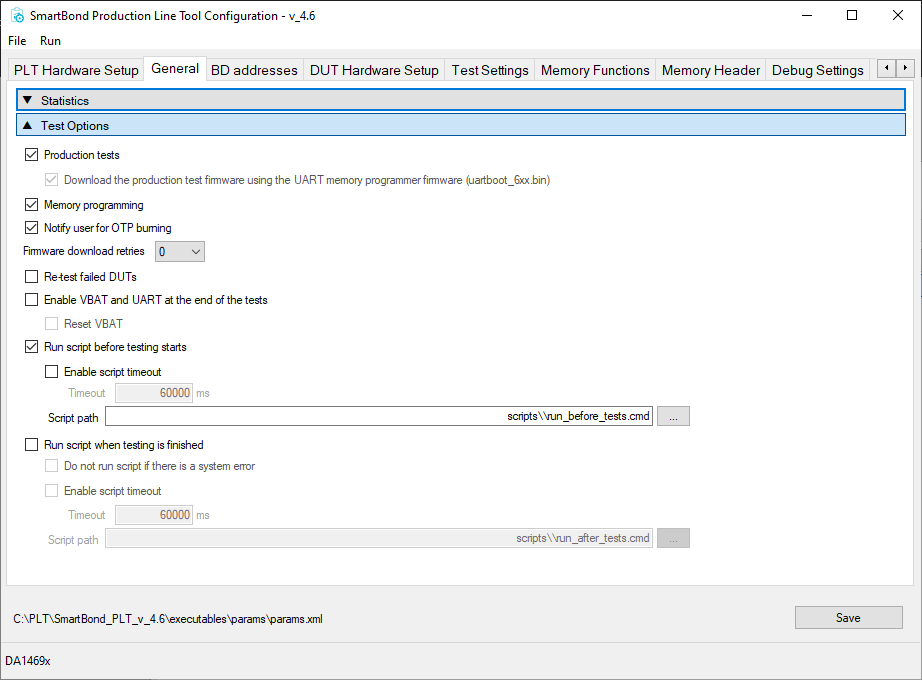Open the File menu
The height and width of the screenshot is (680, 922).
click(17, 41)
